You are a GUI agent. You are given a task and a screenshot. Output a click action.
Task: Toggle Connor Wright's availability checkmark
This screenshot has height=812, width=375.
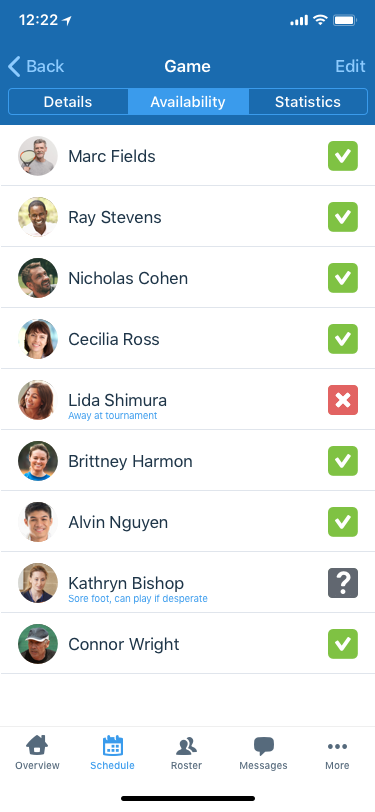tap(343, 644)
